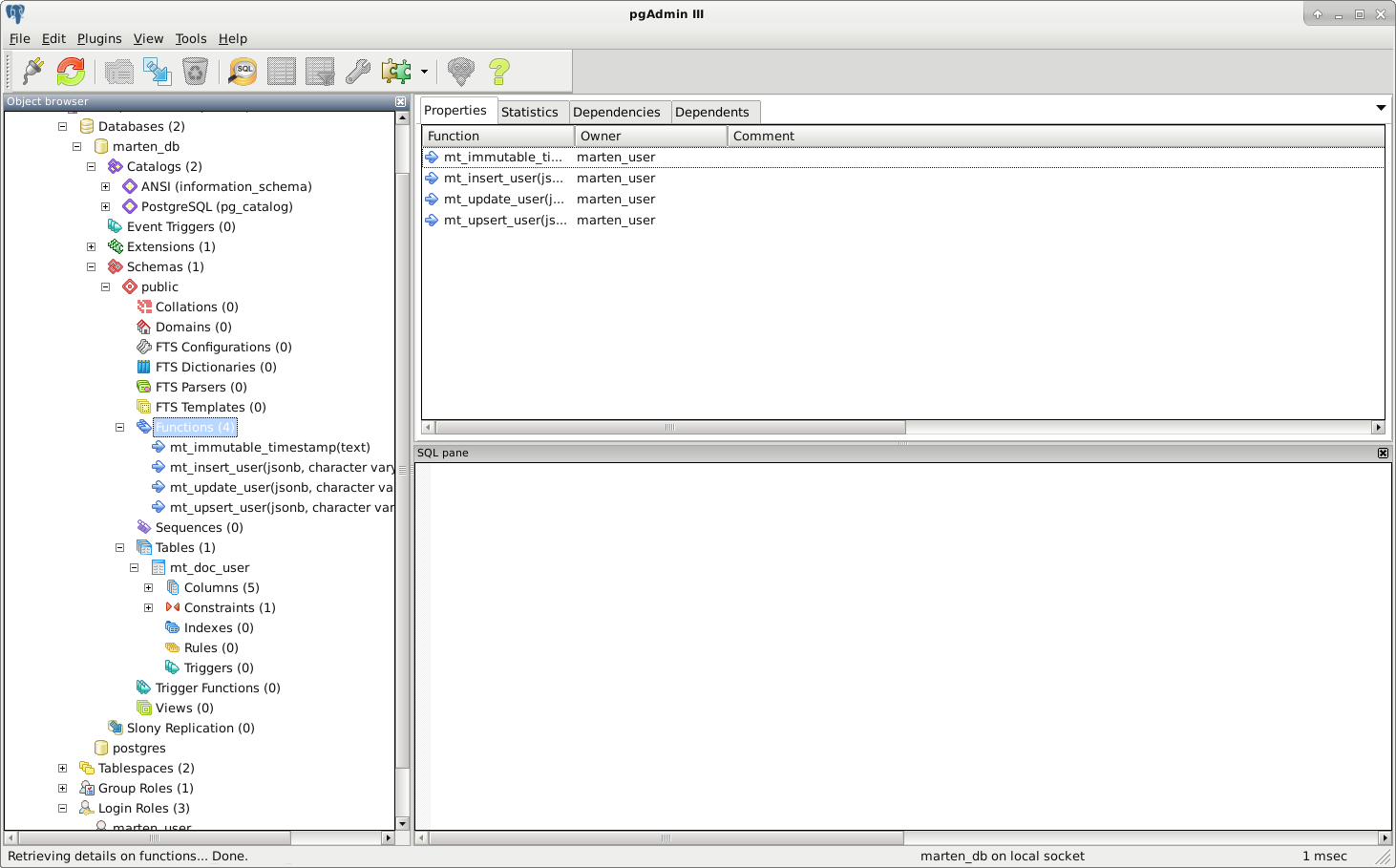Open the SQL query tool
1396x868 pixels.
coord(243,71)
